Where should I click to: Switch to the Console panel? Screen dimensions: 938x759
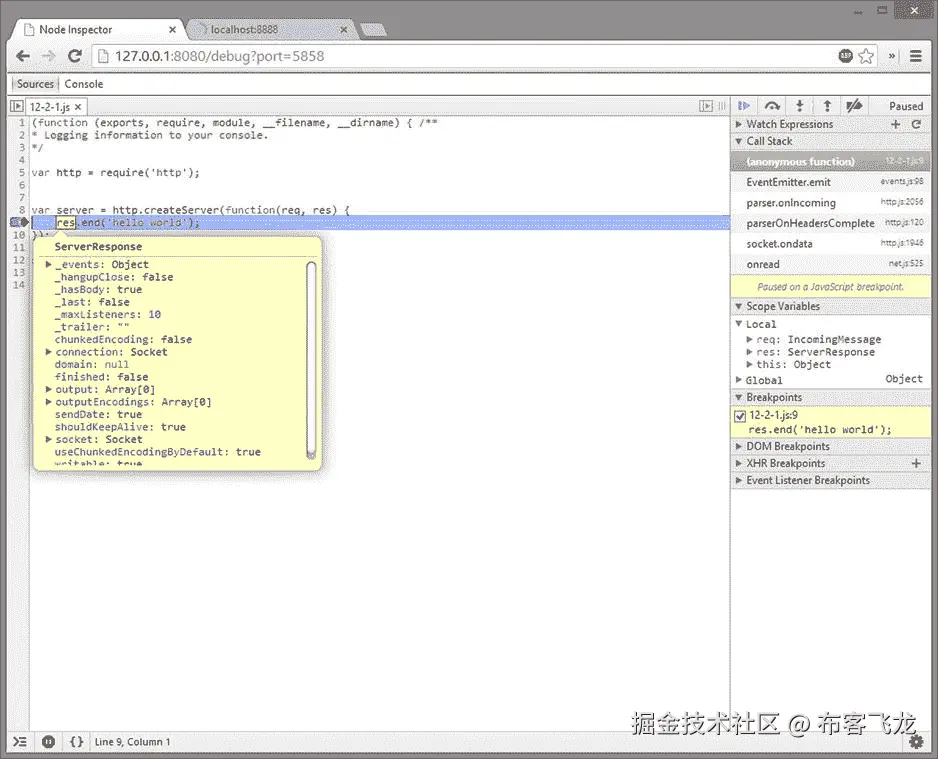click(83, 84)
